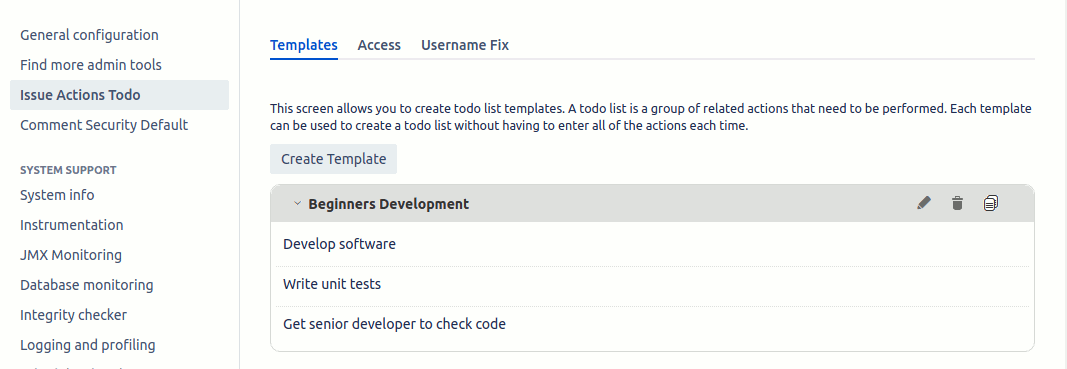Open System info page
The height and width of the screenshot is (369, 1067).
57,195
